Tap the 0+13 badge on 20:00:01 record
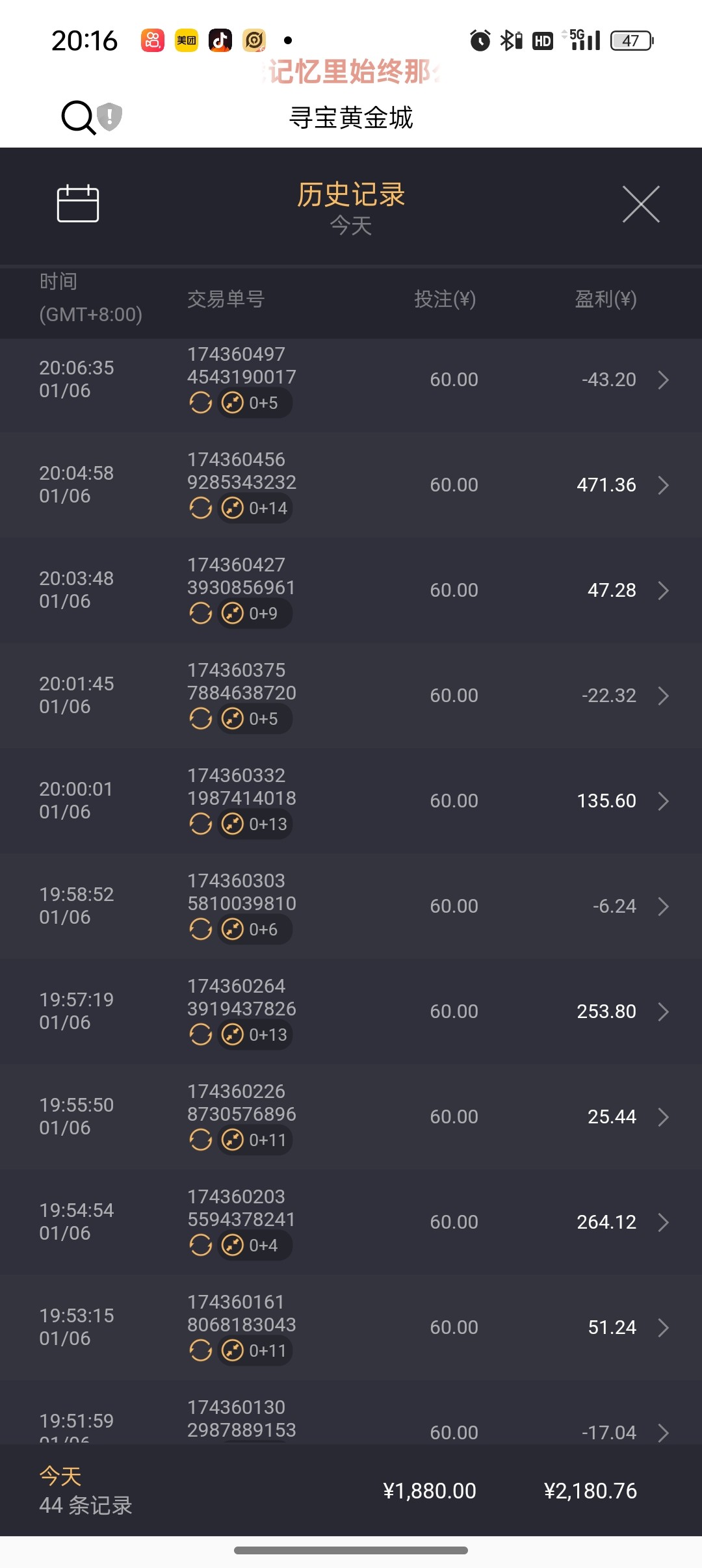 255,824
